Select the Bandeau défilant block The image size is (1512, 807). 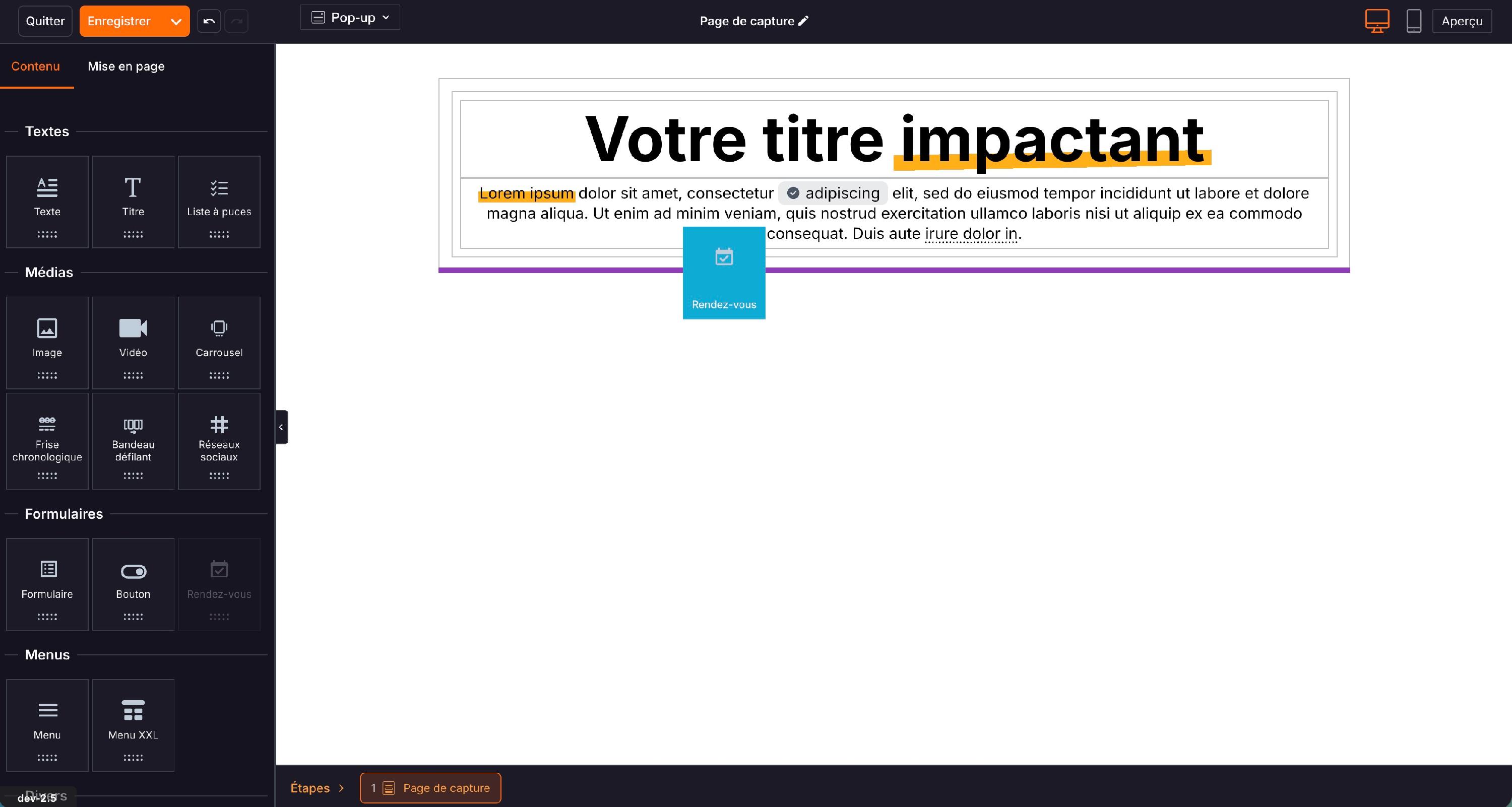click(133, 441)
